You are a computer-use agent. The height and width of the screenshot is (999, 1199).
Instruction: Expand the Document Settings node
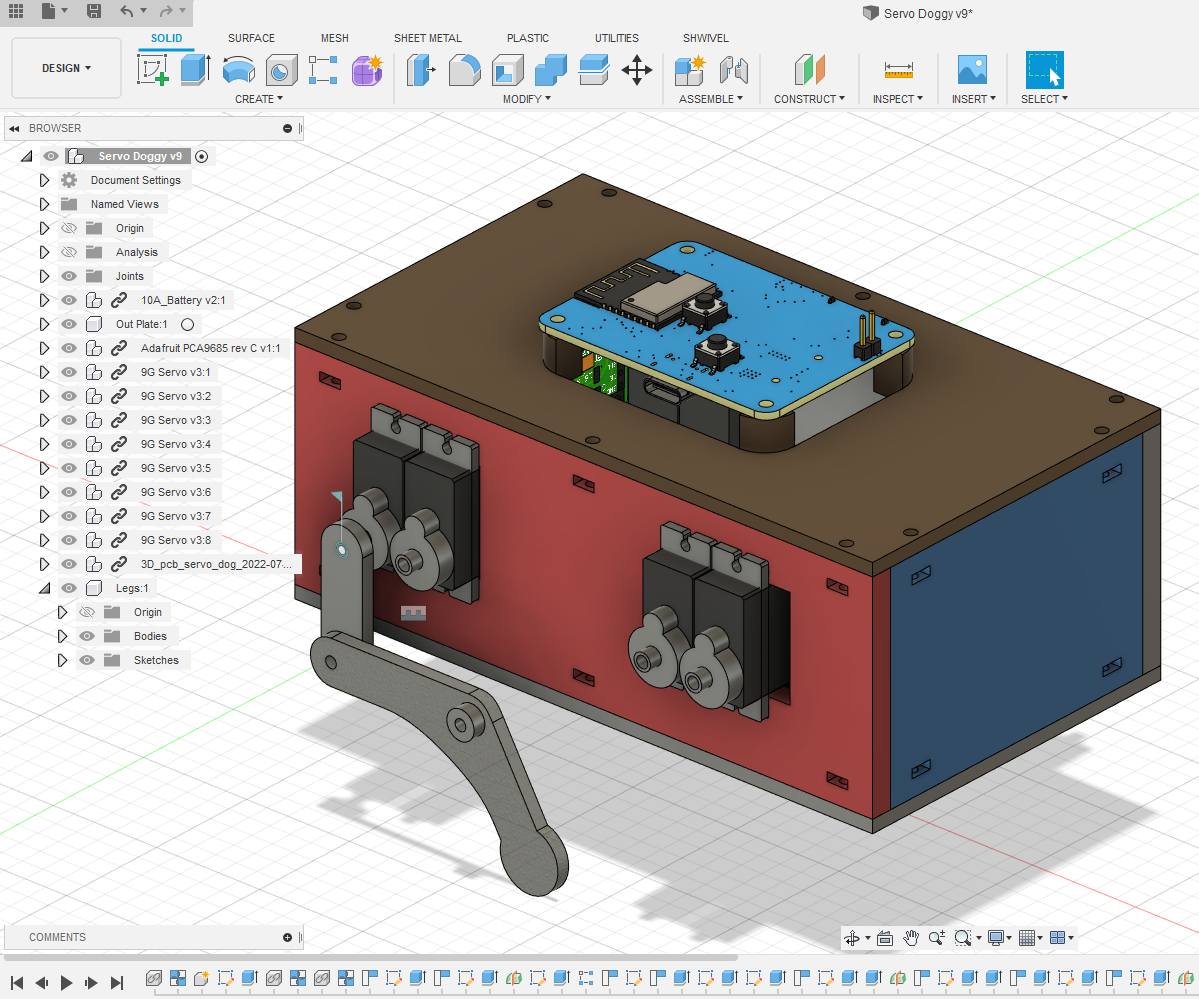tap(44, 181)
